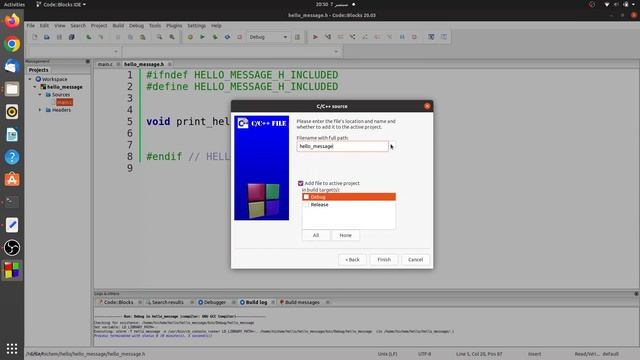Click the Insert mode status bar entry
The width and height of the screenshot is (640, 360).
point(534,354)
